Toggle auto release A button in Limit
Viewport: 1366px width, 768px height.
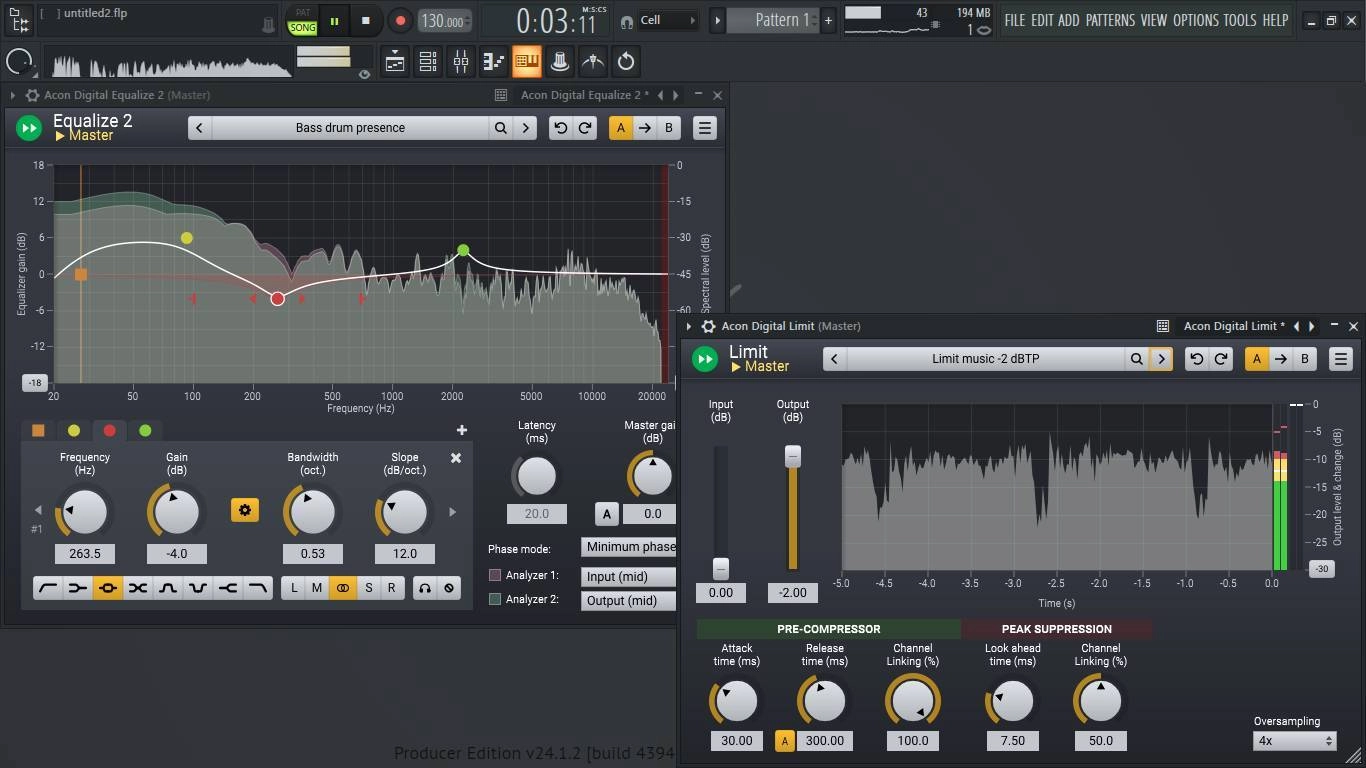(x=785, y=741)
